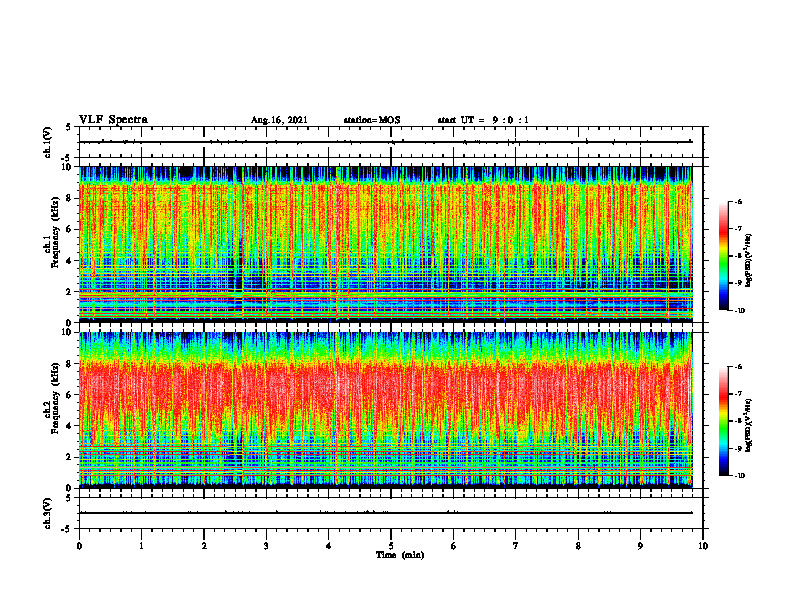The height and width of the screenshot is (612, 792).
Task: Click the 'ch.3(V)' waveform axis label
Action: click(x=47, y=513)
